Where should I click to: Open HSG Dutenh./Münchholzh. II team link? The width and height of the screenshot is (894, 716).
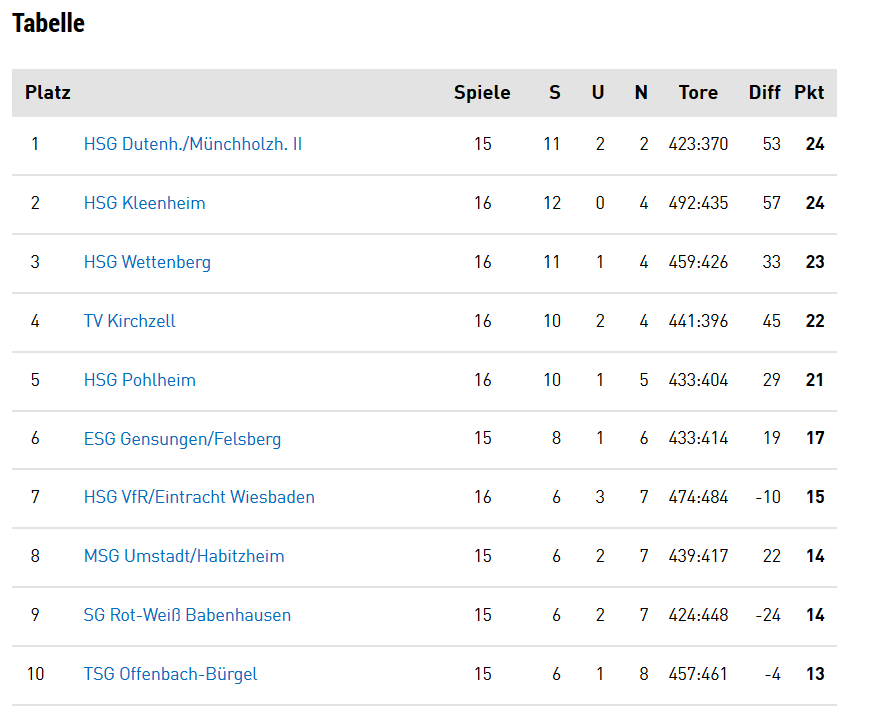click(x=193, y=144)
